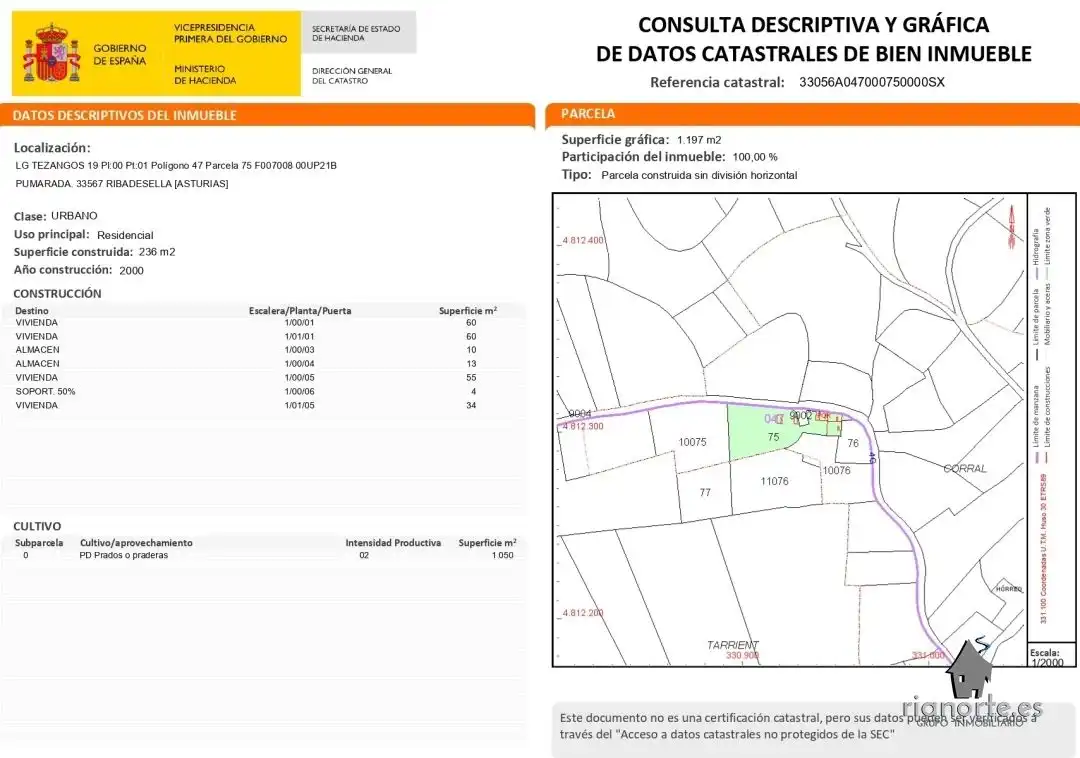This screenshot has width=1080, height=758.
Task: Click the red north arrow on the map
Action: 1012,227
